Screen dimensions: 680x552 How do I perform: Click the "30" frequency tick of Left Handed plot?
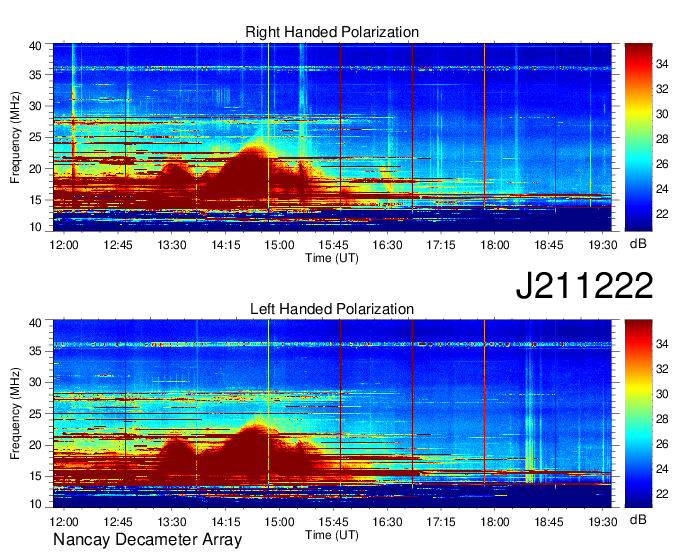(x=35, y=382)
